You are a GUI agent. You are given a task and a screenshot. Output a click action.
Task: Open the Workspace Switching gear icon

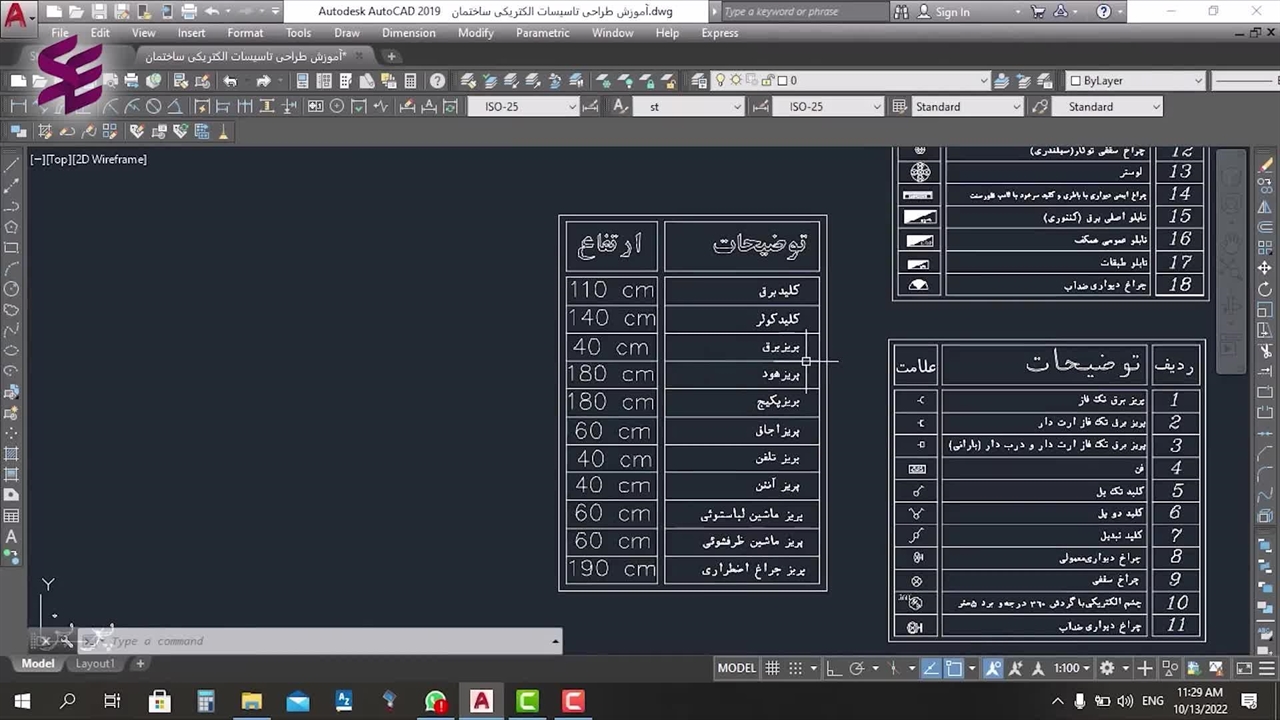(x=1107, y=668)
